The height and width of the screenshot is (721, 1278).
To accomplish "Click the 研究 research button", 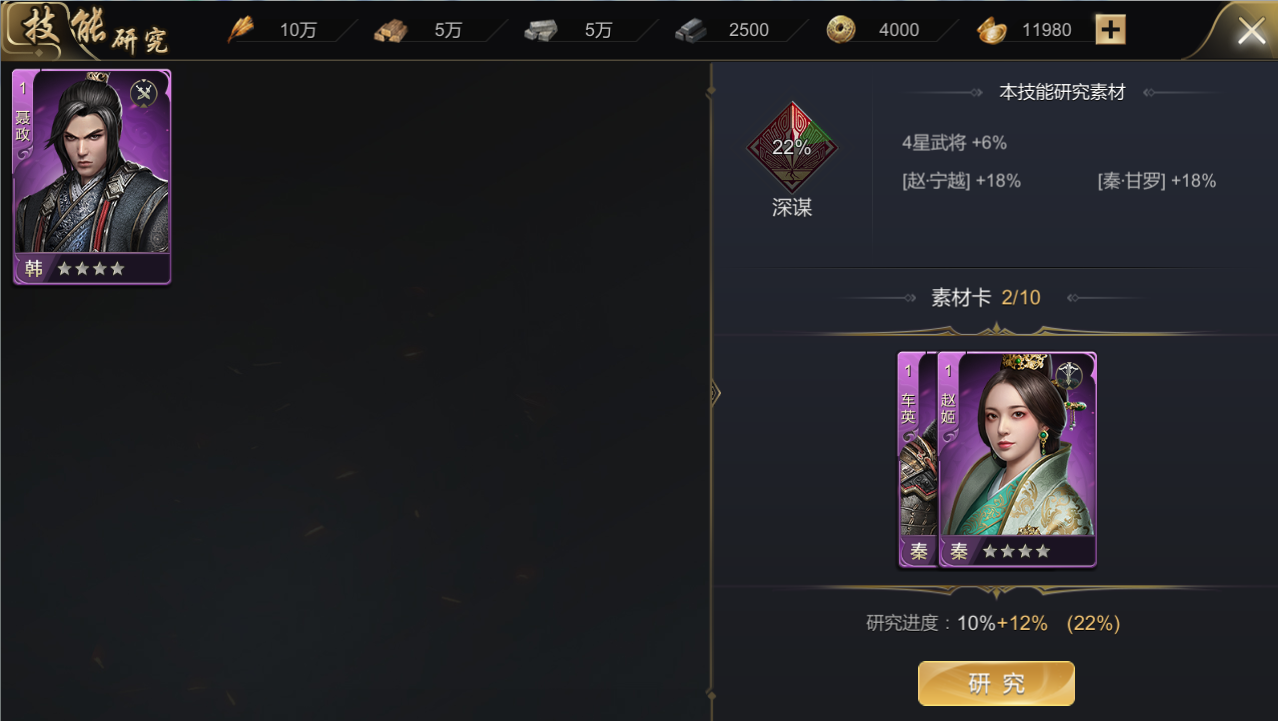I will [996, 684].
